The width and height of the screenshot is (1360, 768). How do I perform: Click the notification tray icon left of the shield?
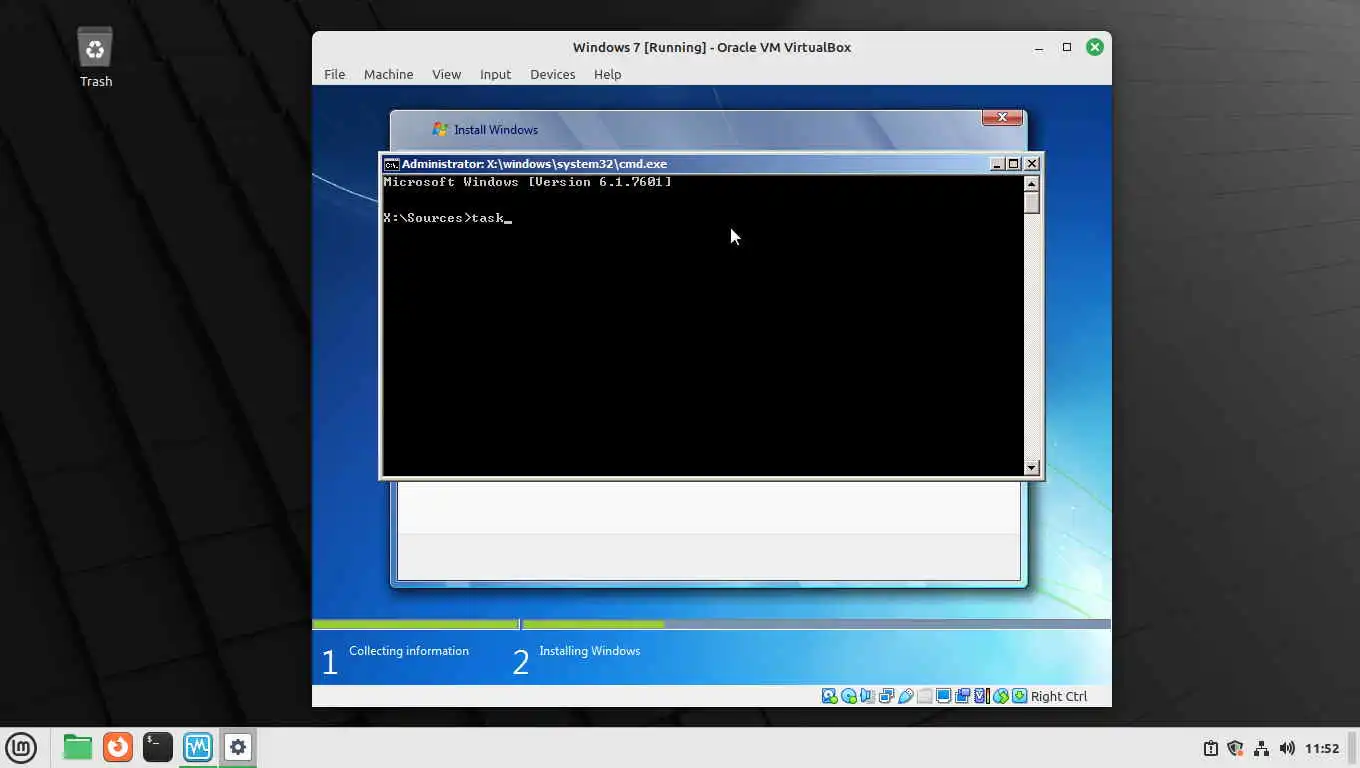click(1210, 748)
